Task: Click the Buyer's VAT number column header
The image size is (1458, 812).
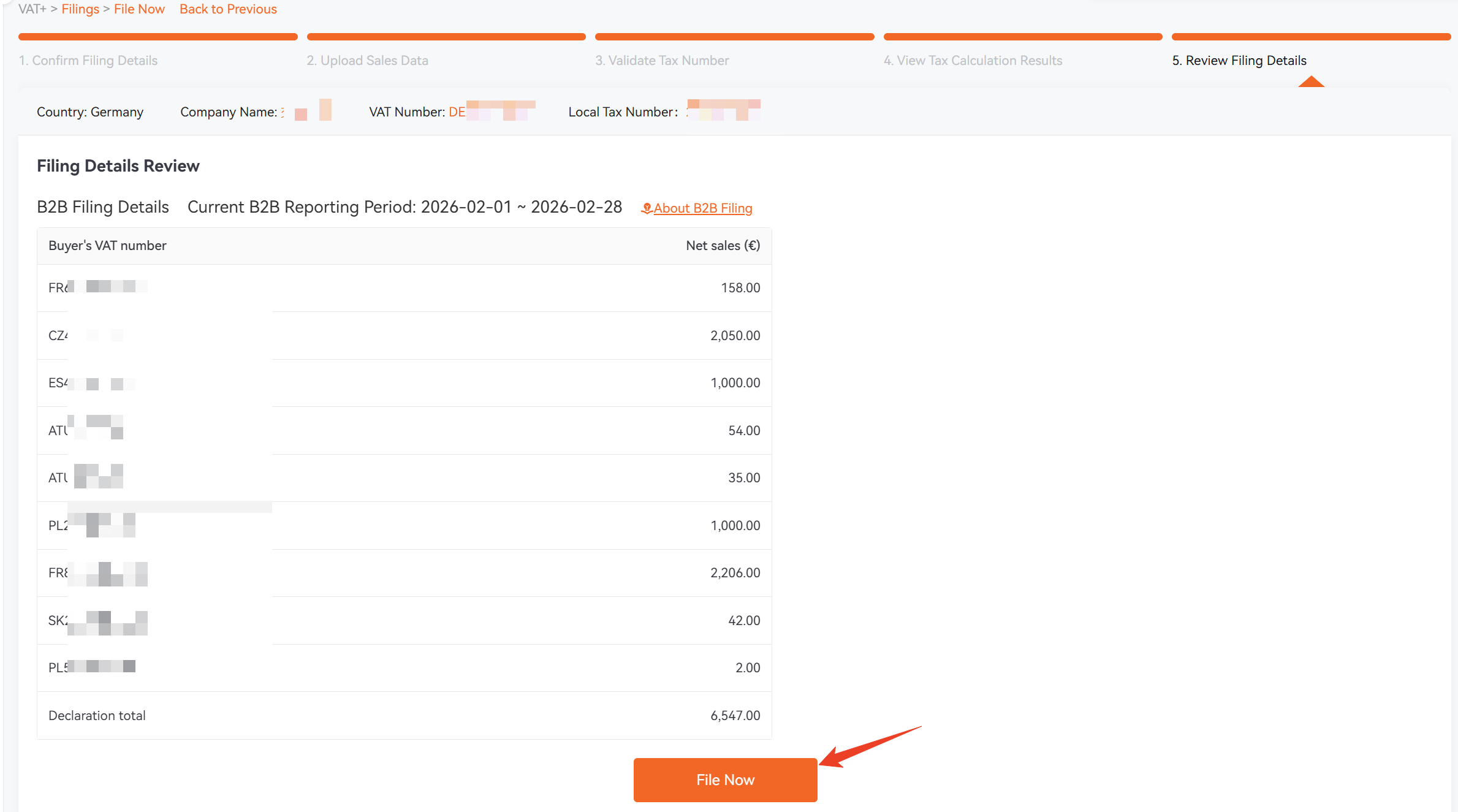Action: coord(107,246)
